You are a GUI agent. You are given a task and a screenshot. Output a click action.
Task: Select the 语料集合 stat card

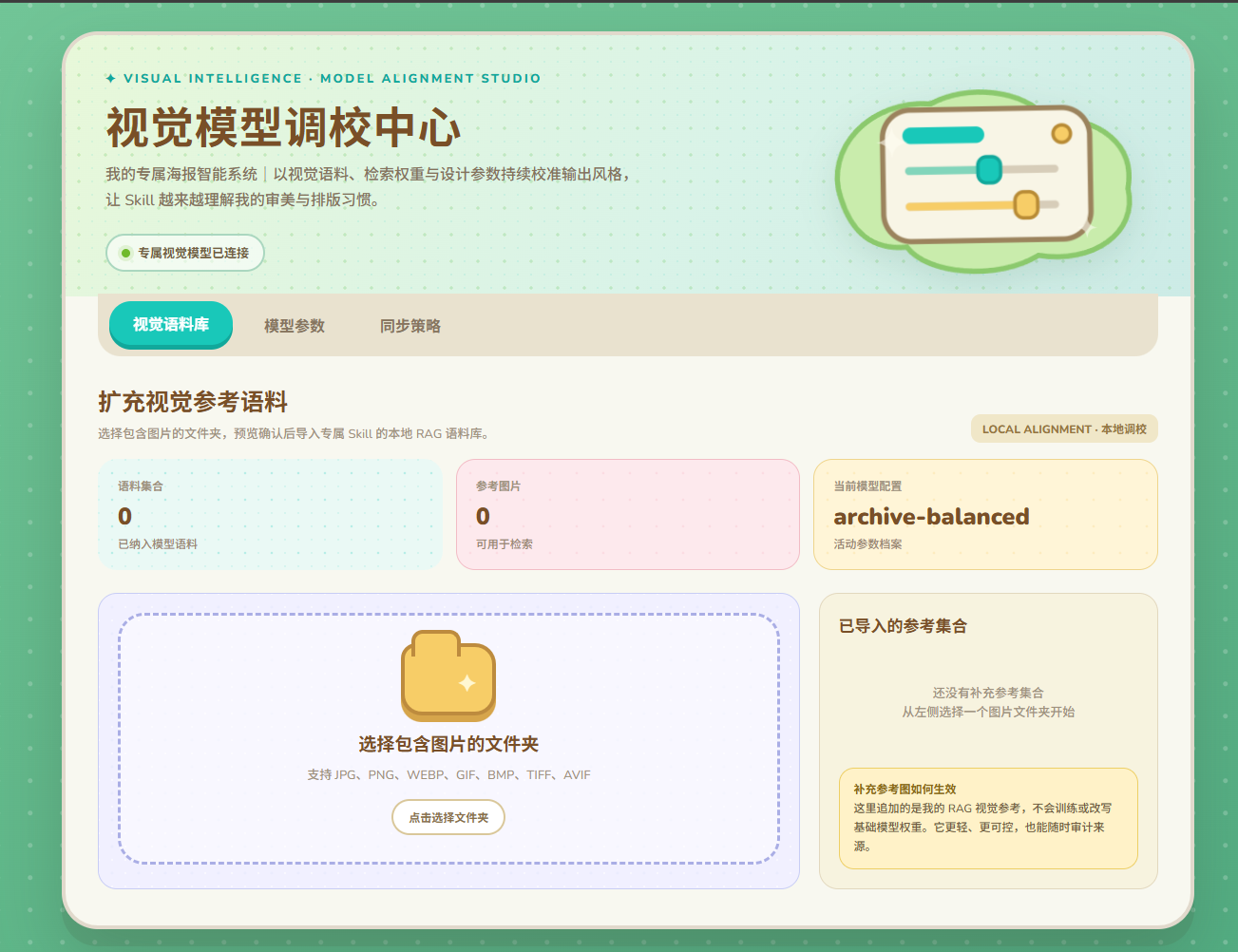click(271, 515)
